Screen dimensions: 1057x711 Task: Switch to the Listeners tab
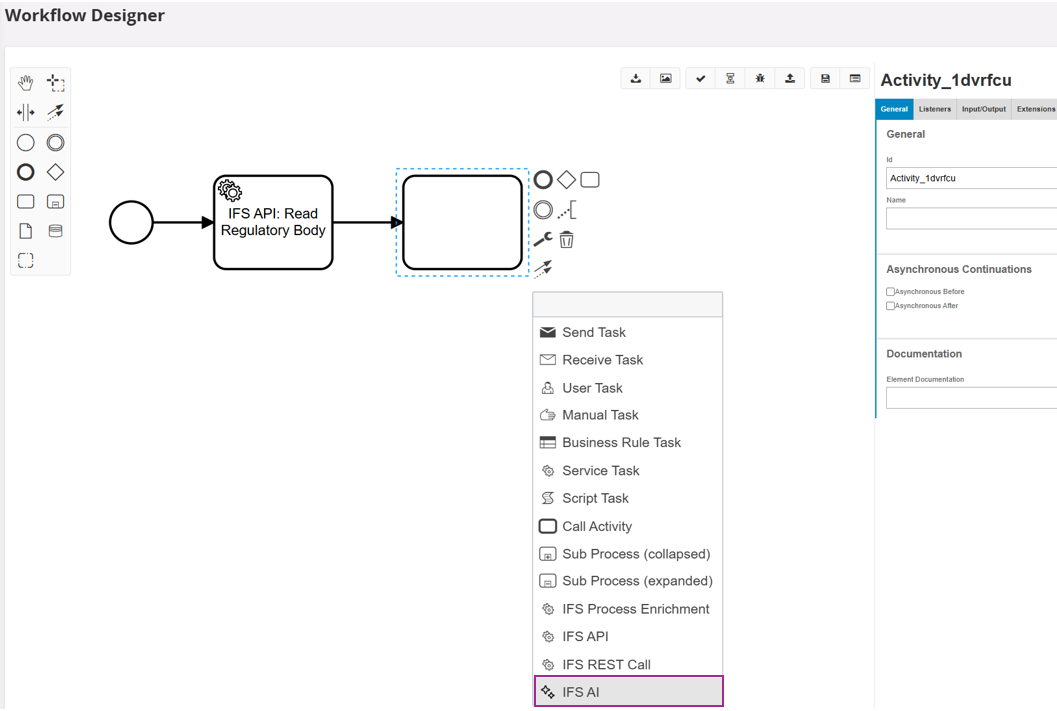[x=934, y=109]
